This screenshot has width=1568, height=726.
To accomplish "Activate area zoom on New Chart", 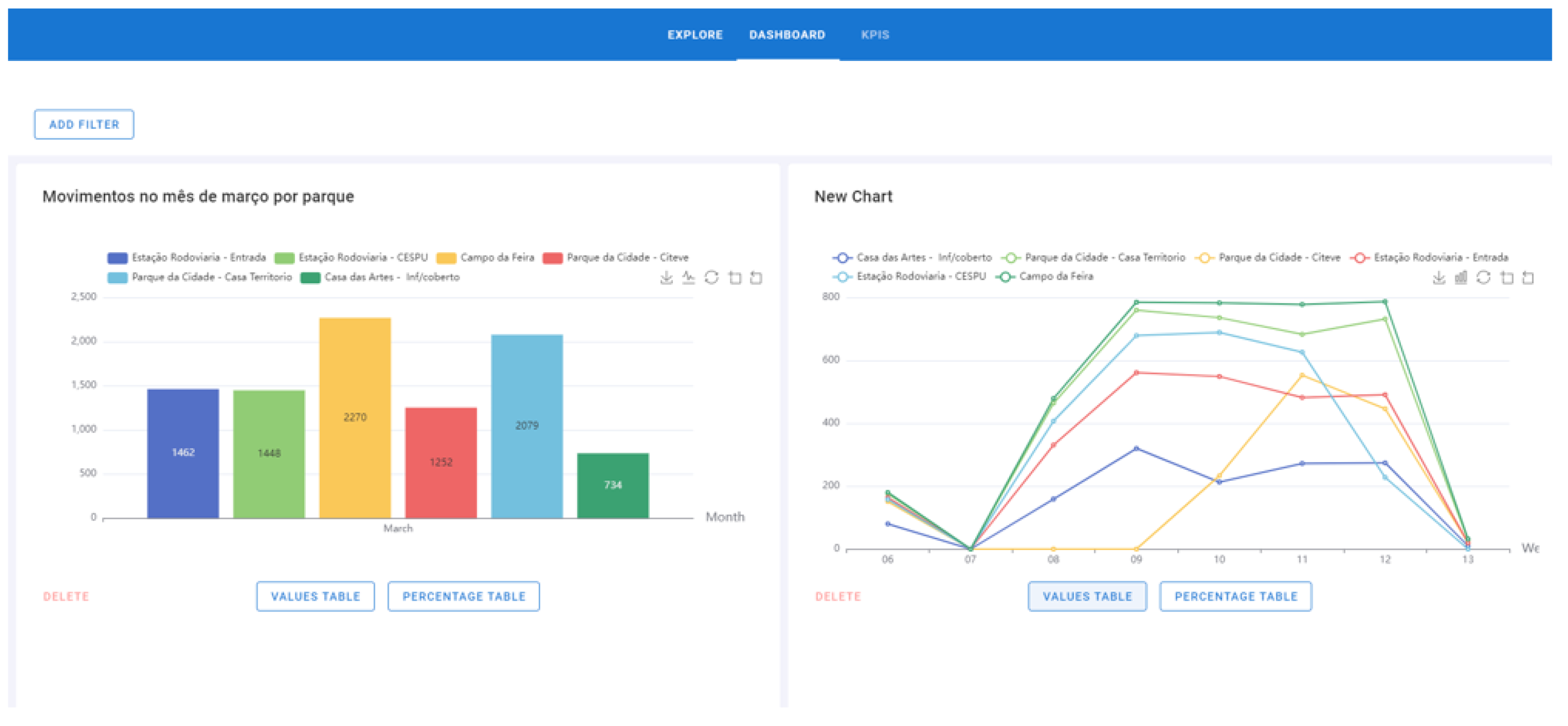I will [1507, 278].
